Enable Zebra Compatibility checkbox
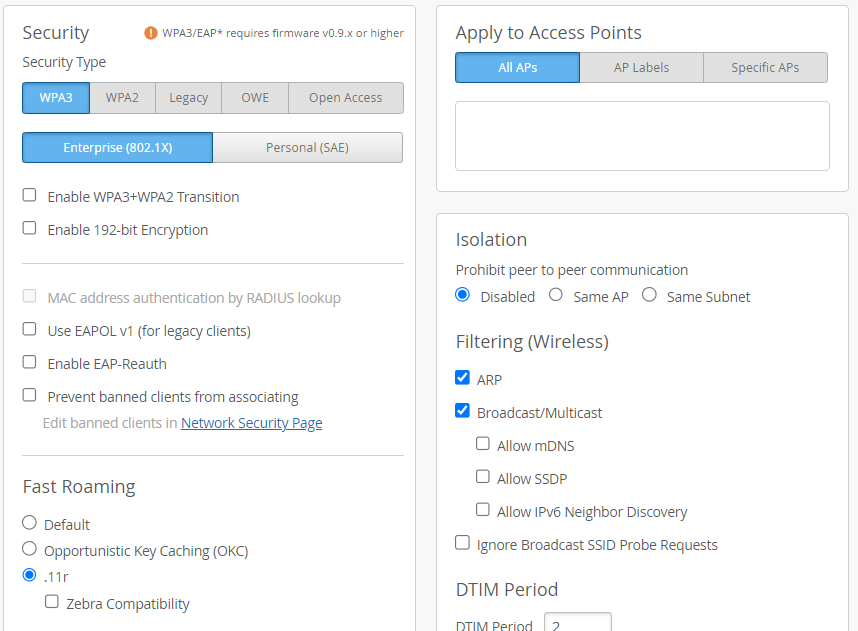The image size is (858, 631). point(52,602)
